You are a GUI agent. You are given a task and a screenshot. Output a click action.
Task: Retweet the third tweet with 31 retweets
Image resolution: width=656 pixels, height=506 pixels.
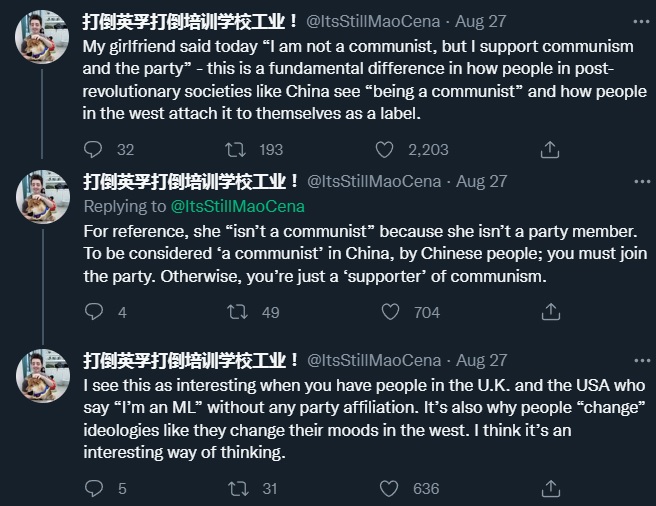236,488
